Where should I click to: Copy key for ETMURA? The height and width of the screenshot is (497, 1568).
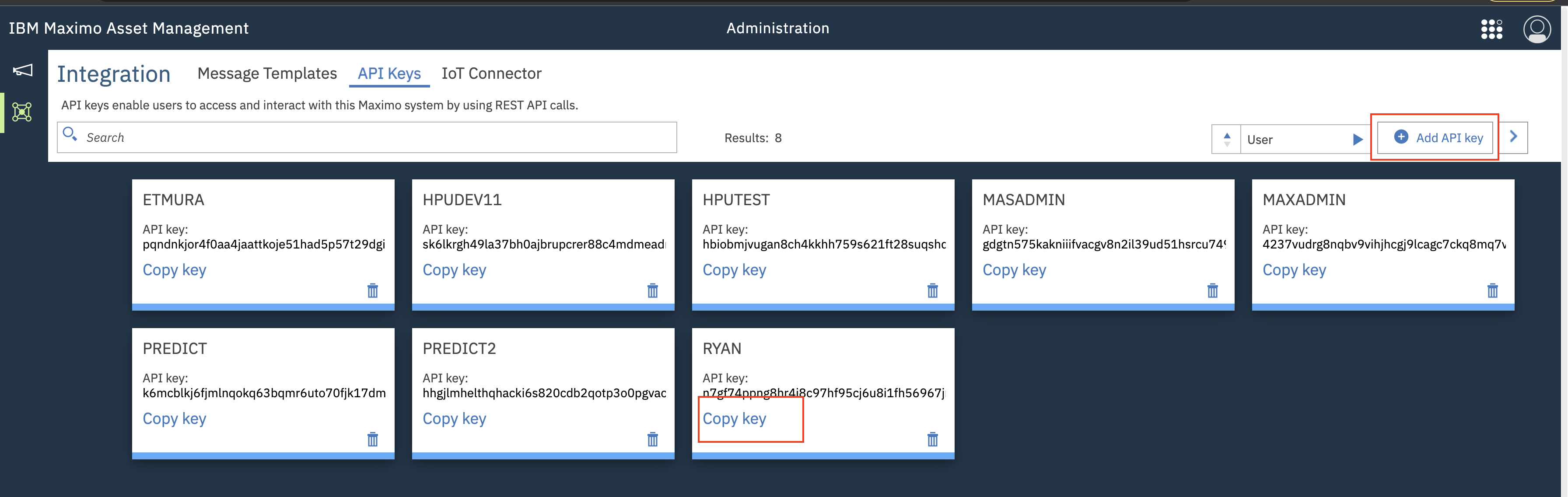[x=174, y=270]
